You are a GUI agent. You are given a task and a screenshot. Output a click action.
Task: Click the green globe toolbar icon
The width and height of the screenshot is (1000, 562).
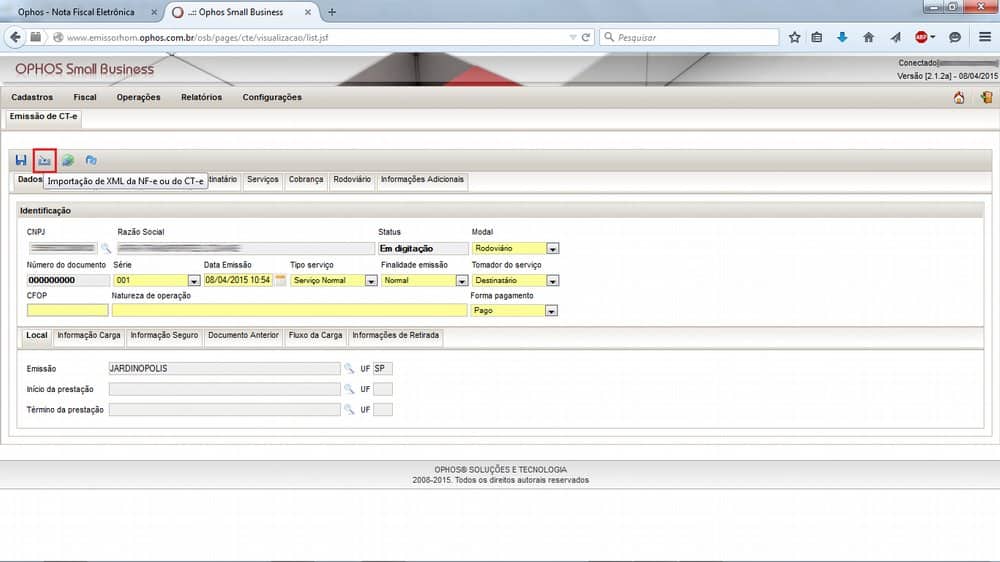[x=68, y=160]
